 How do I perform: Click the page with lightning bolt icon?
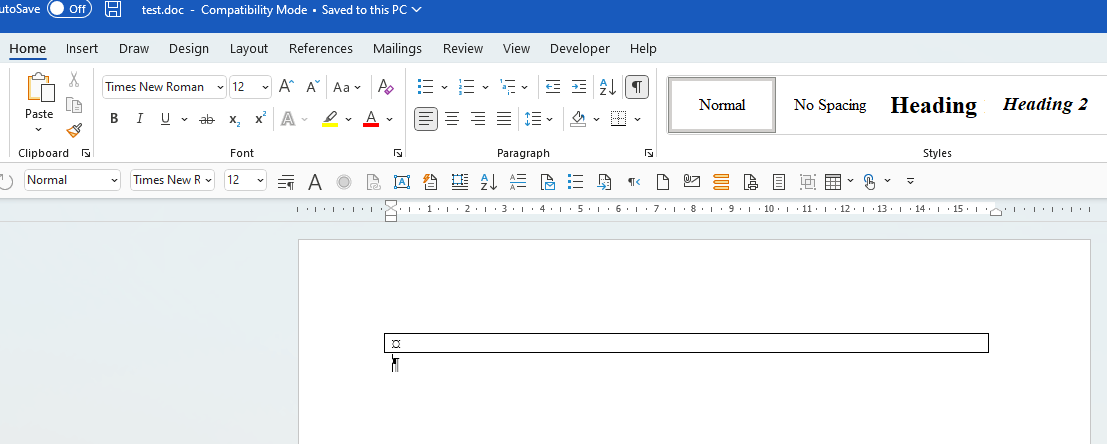click(x=430, y=182)
